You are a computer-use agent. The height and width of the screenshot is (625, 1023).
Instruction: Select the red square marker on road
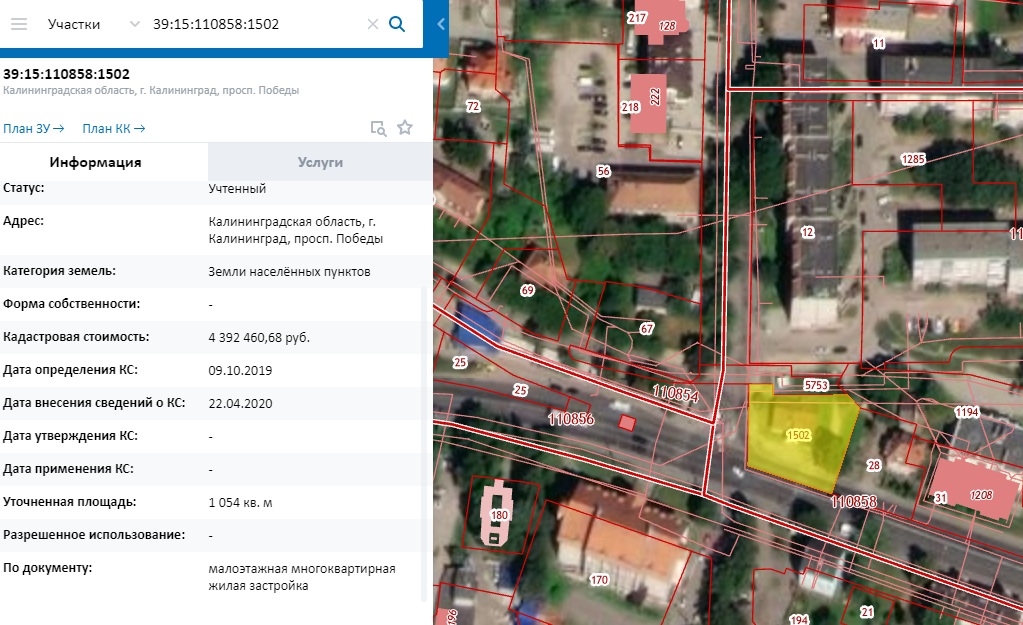(626, 423)
